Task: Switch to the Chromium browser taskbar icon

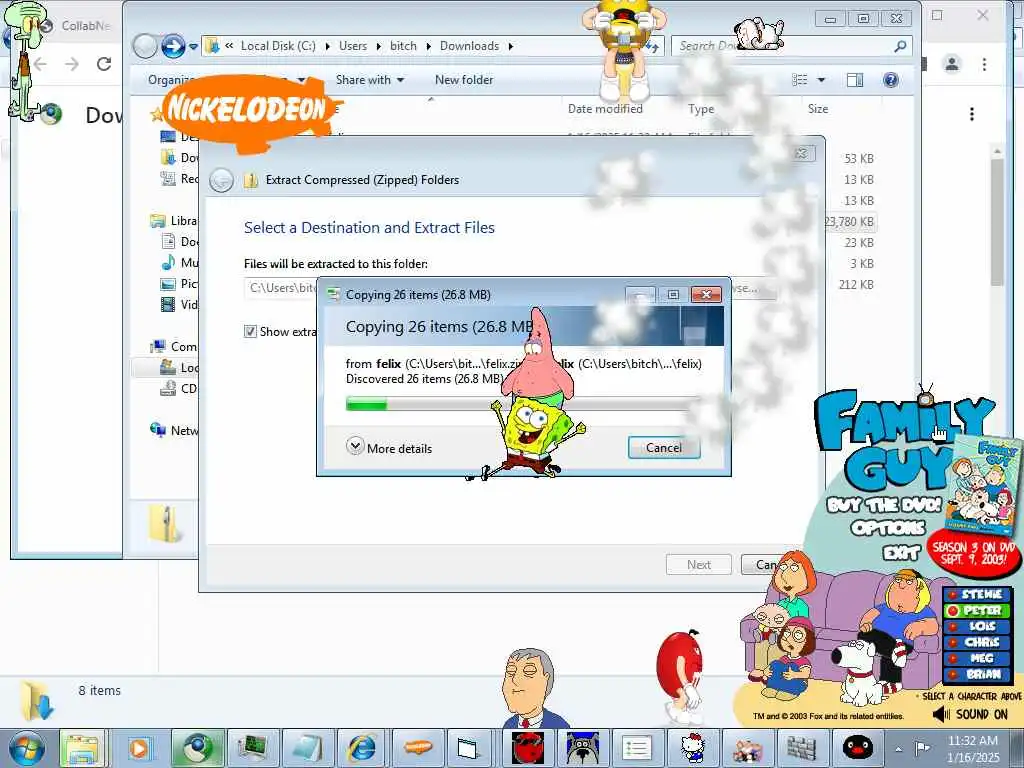Action: tap(197, 748)
